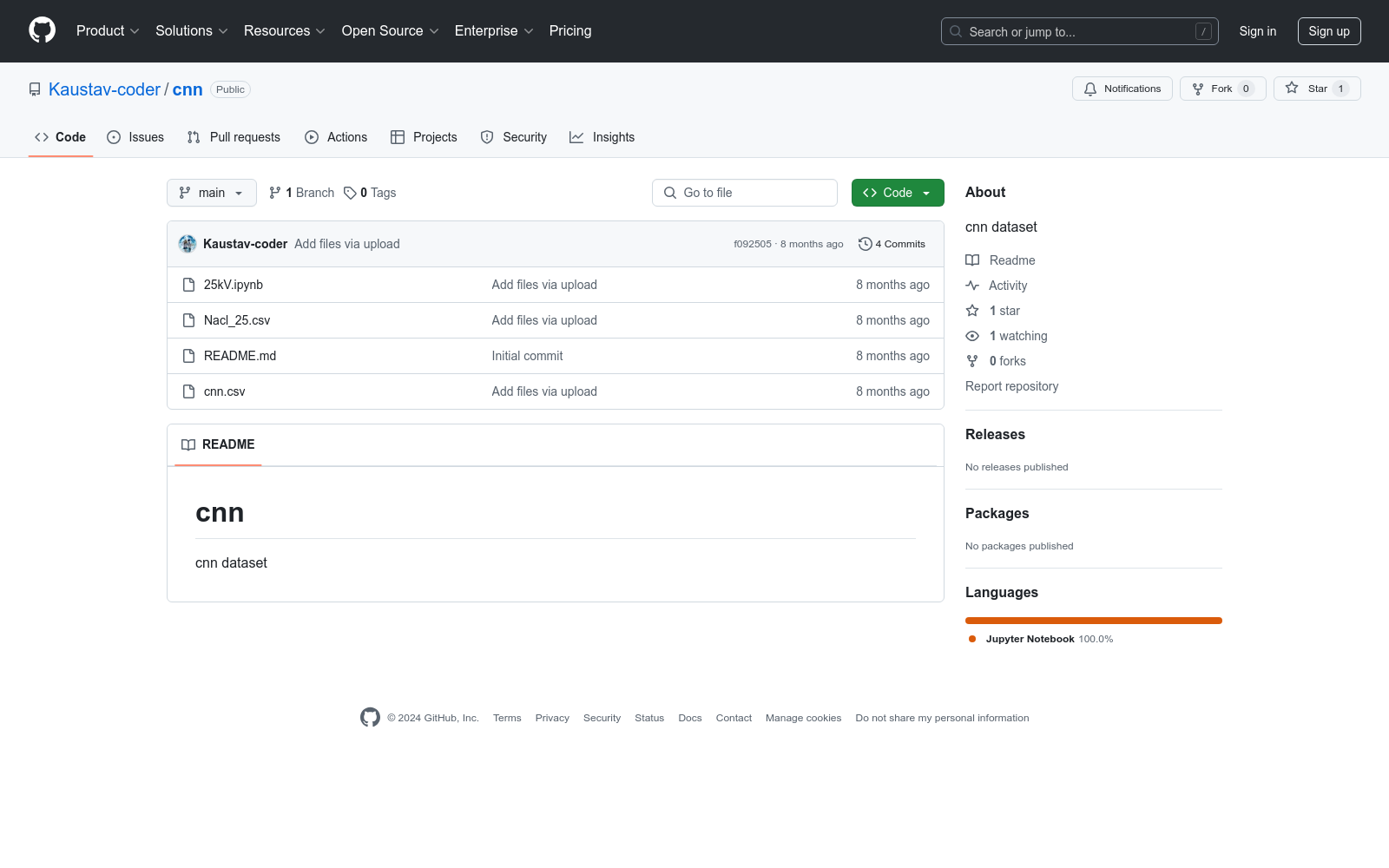This screenshot has height=868, width=1389.
Task: Switch to the Issues tab
Action: (135, 137)
